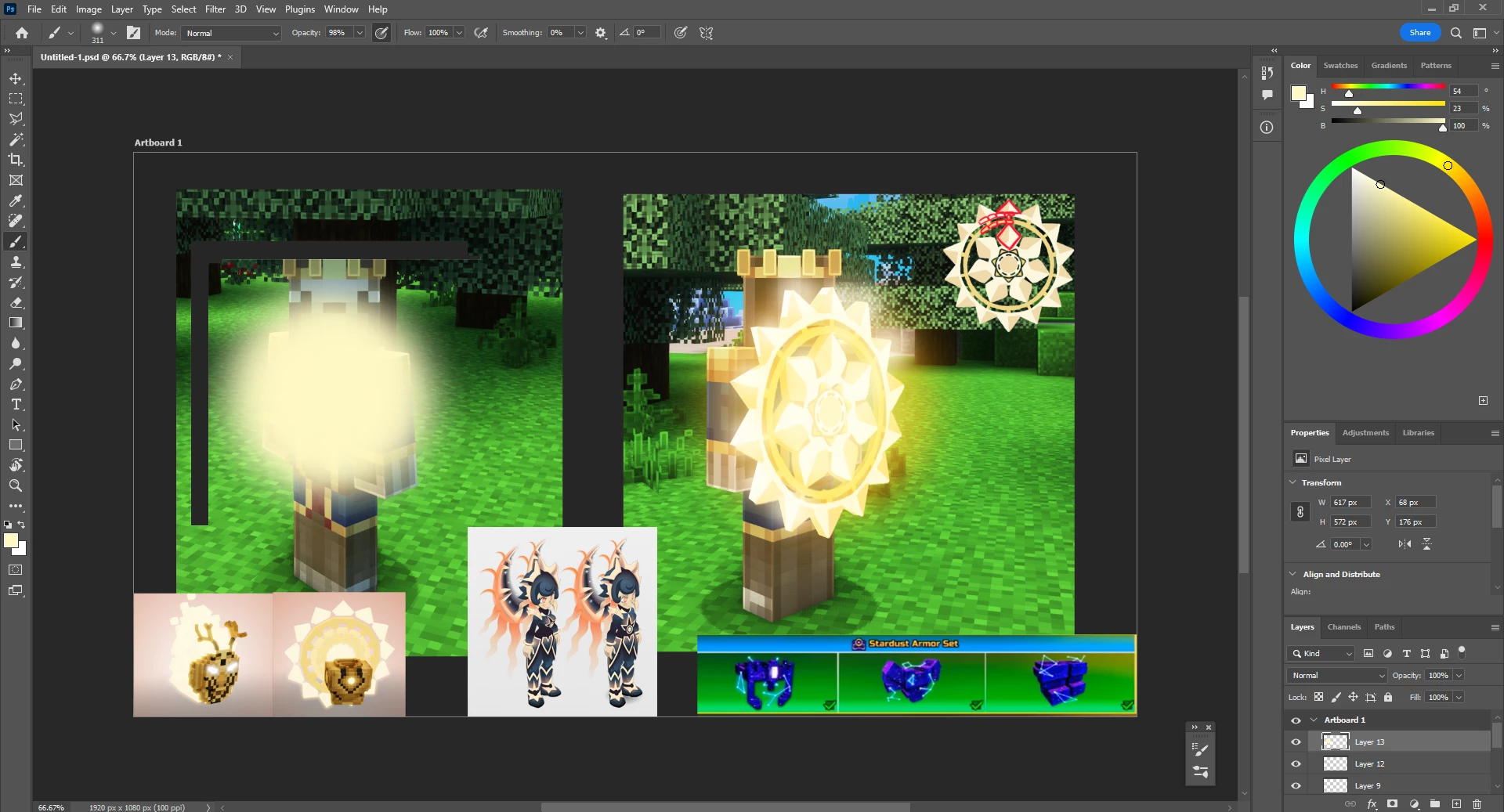Click the Saturation slider bar
This screenshot has height=812, width=1504.
[1388, 103]
